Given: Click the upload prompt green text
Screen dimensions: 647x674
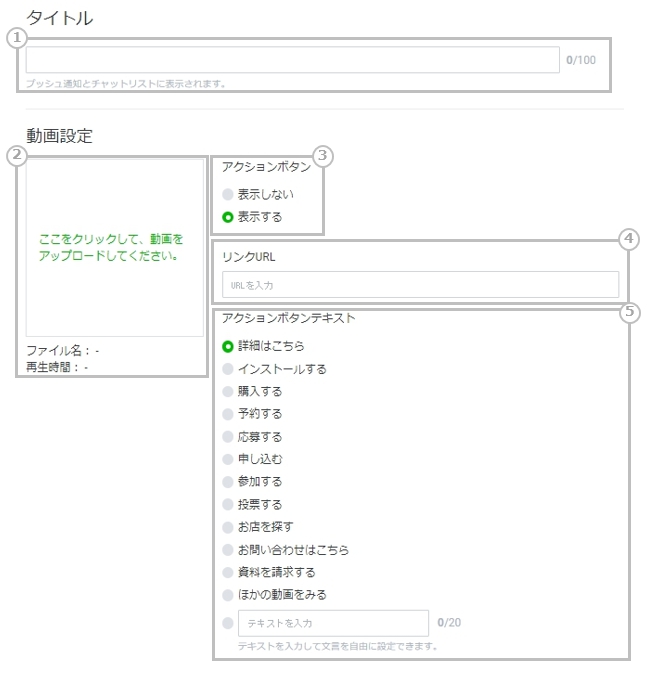Looking at the screenshot, I should (x=111, y=248).
